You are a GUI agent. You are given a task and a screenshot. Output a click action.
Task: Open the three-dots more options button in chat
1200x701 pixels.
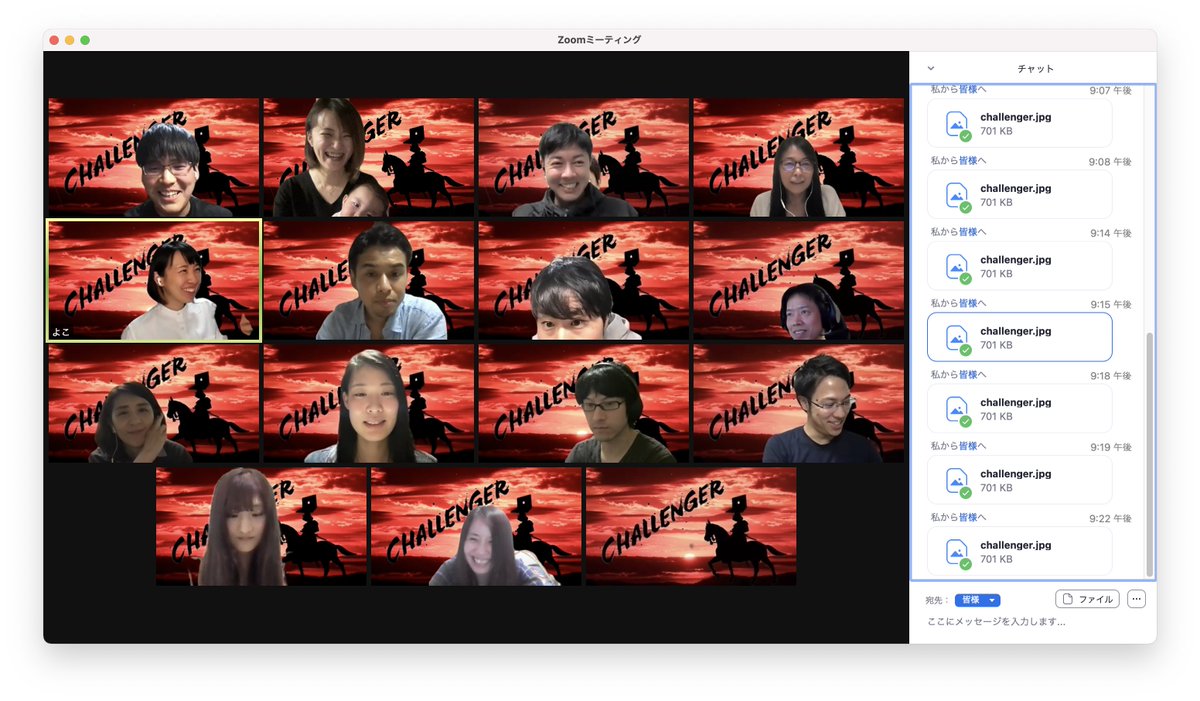point(1136,599)
